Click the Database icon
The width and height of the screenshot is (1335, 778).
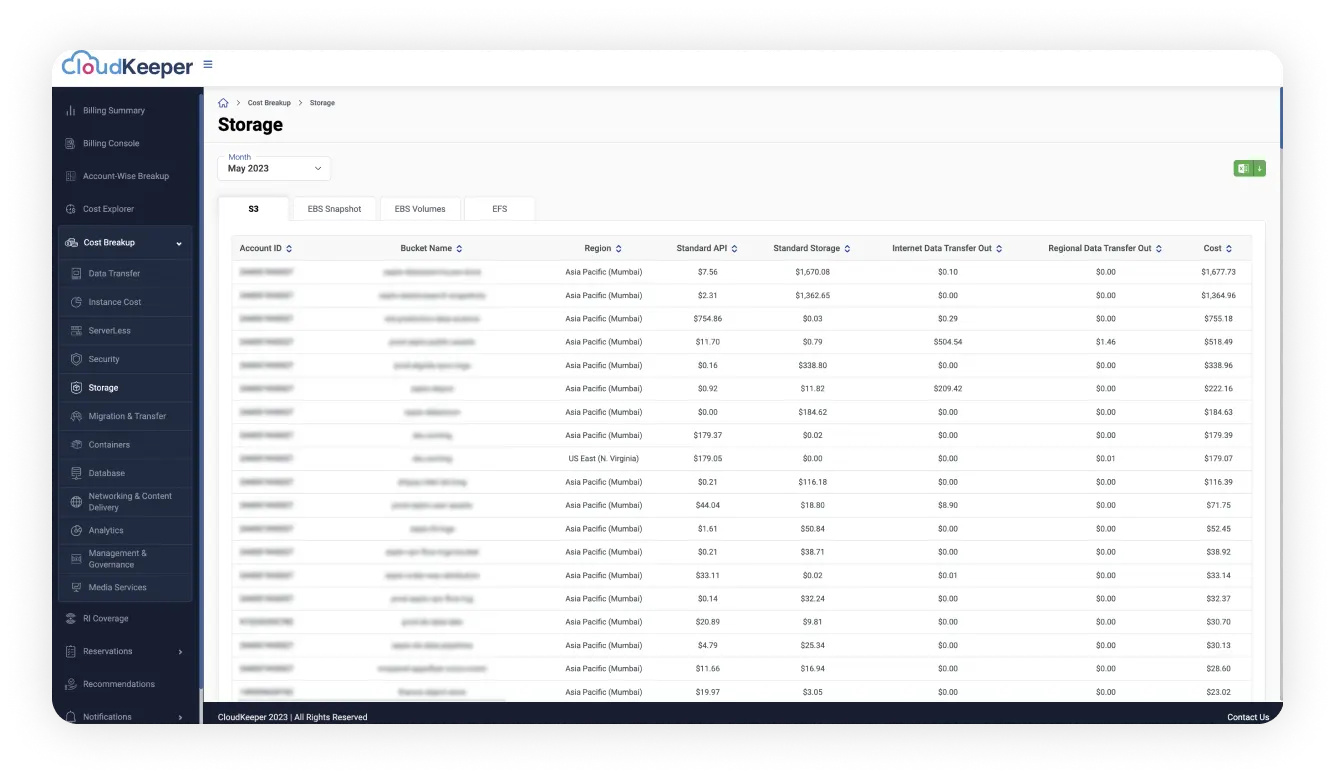pos(77,473)
